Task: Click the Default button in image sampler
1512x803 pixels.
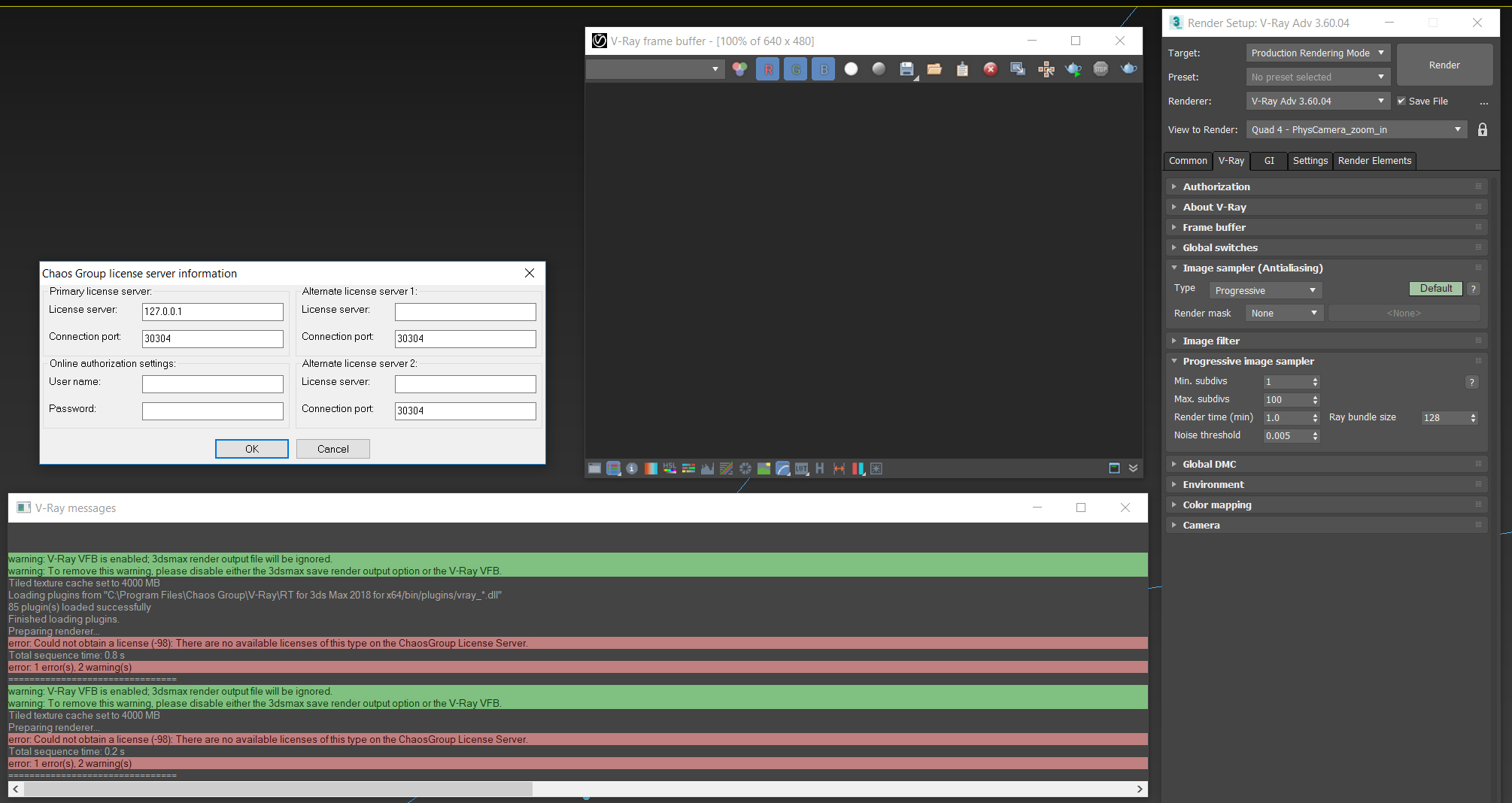Action: point(1436,288)
